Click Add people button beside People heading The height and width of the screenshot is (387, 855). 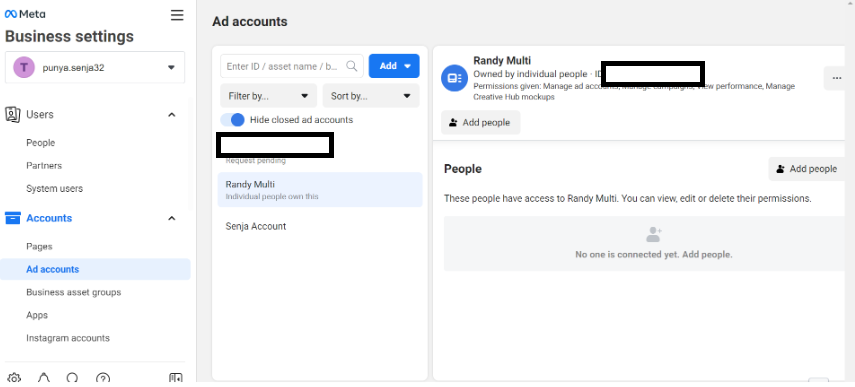808,169
